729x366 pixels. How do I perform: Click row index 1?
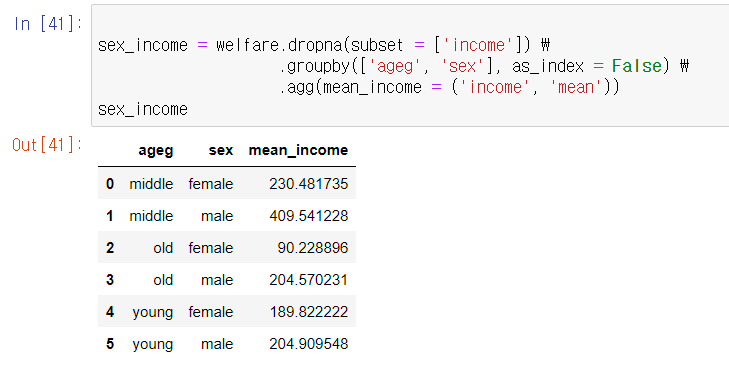tap(110, 216)
